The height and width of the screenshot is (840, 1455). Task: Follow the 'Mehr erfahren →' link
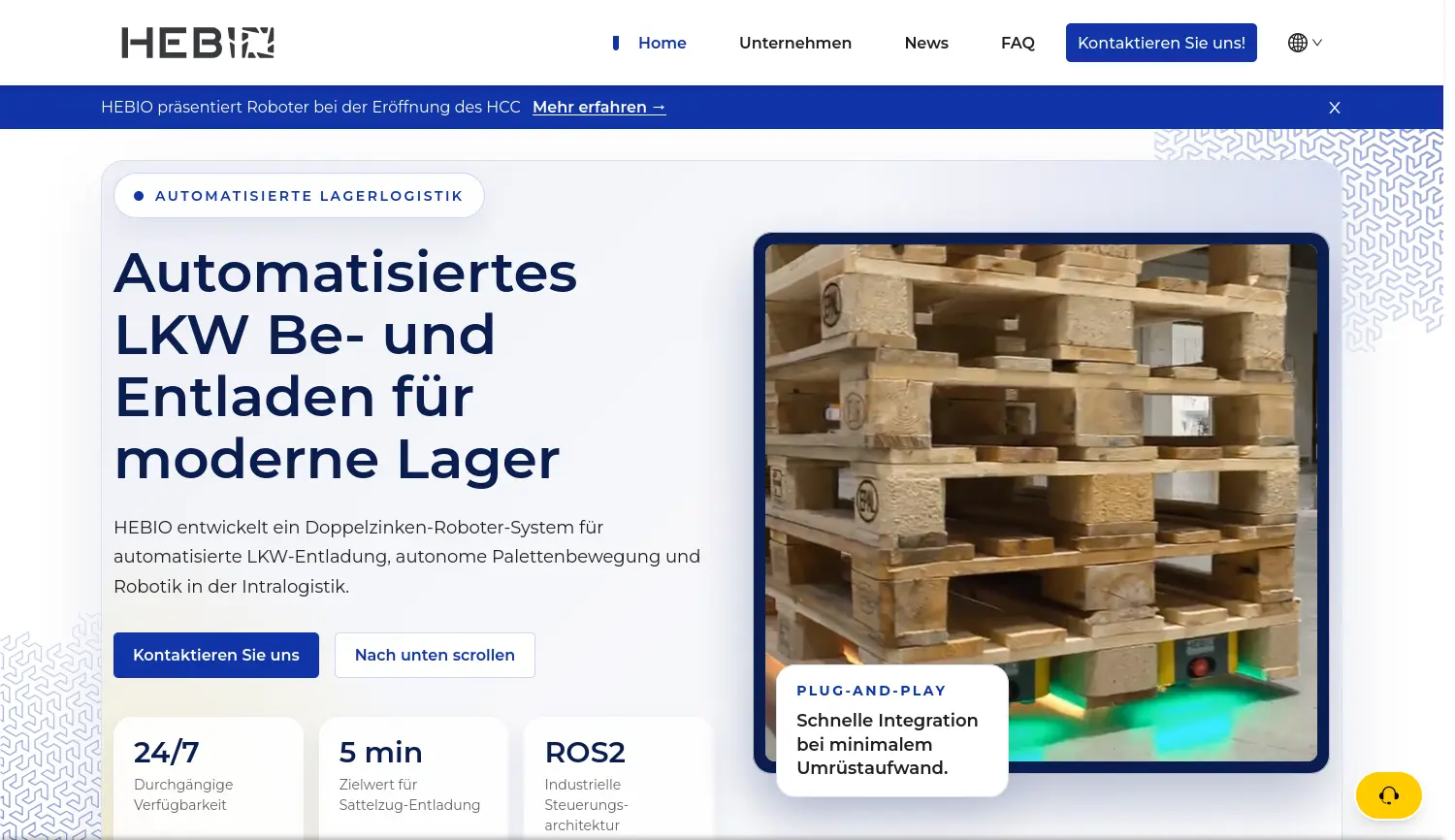pos(599,107)
